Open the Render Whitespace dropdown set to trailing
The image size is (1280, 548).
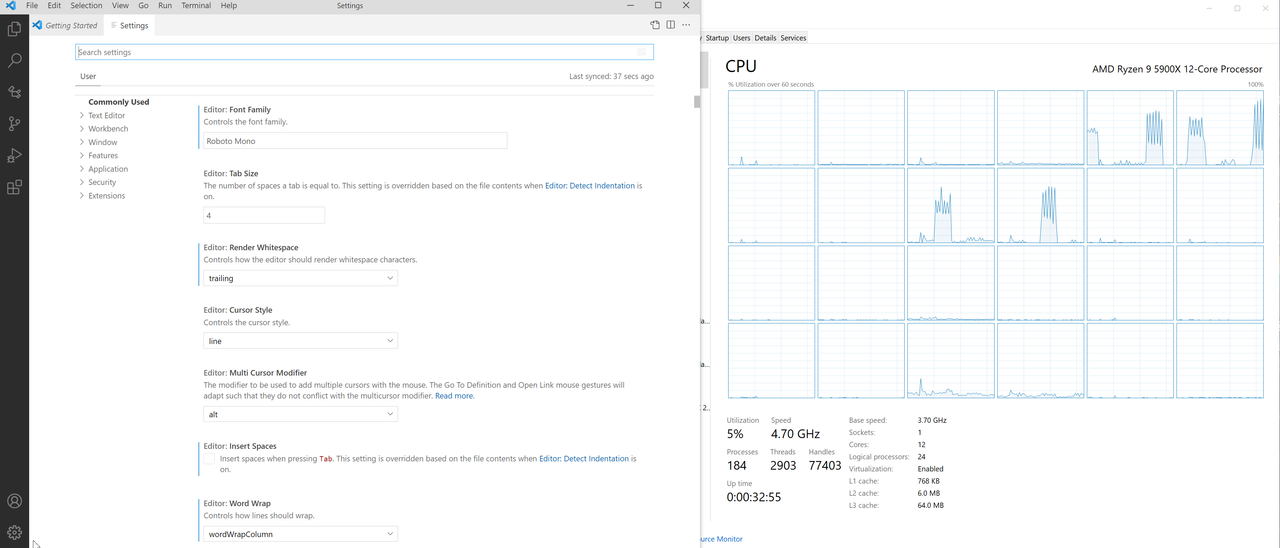(300, 278)
